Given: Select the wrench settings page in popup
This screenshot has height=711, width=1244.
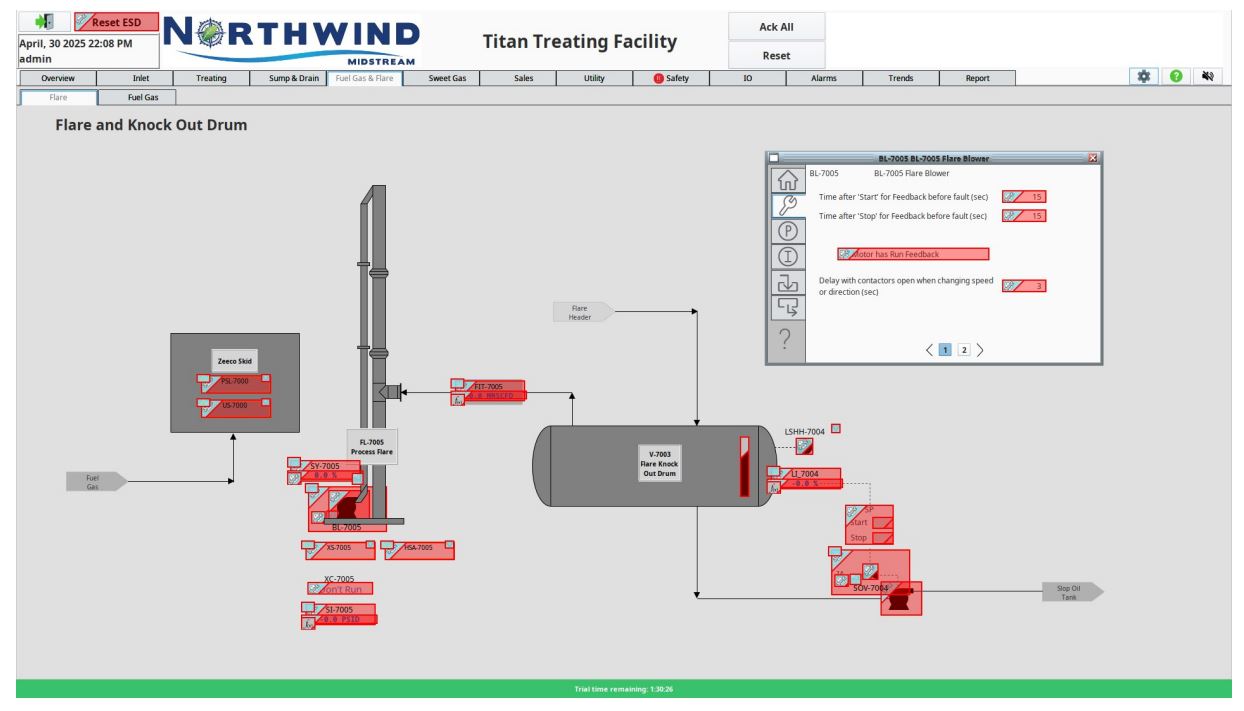Looking at the screenshot, I should pos(786,206).
